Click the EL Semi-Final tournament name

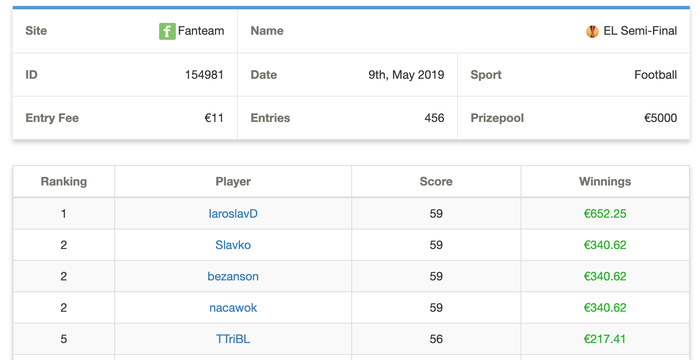[640, 31]
